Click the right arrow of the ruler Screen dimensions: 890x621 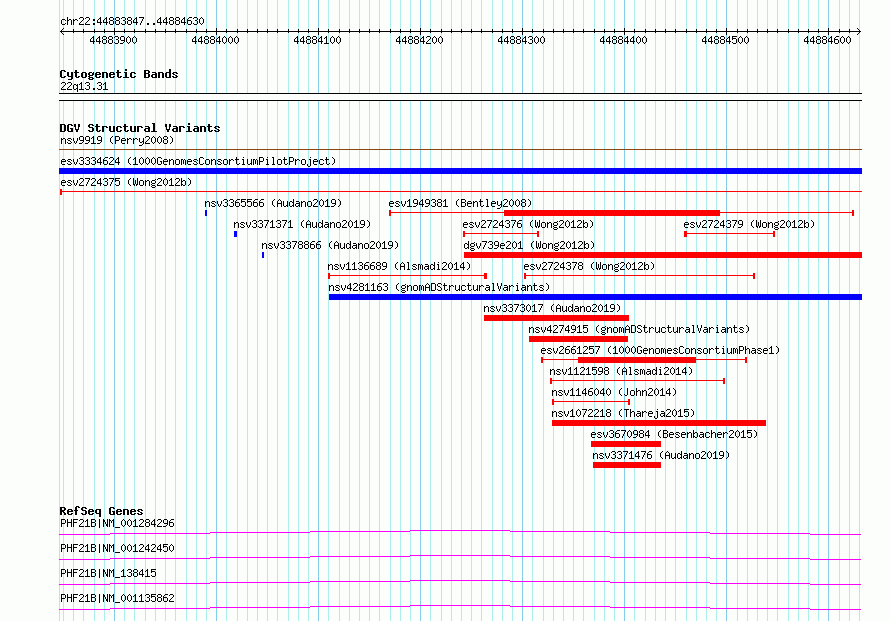859,32
